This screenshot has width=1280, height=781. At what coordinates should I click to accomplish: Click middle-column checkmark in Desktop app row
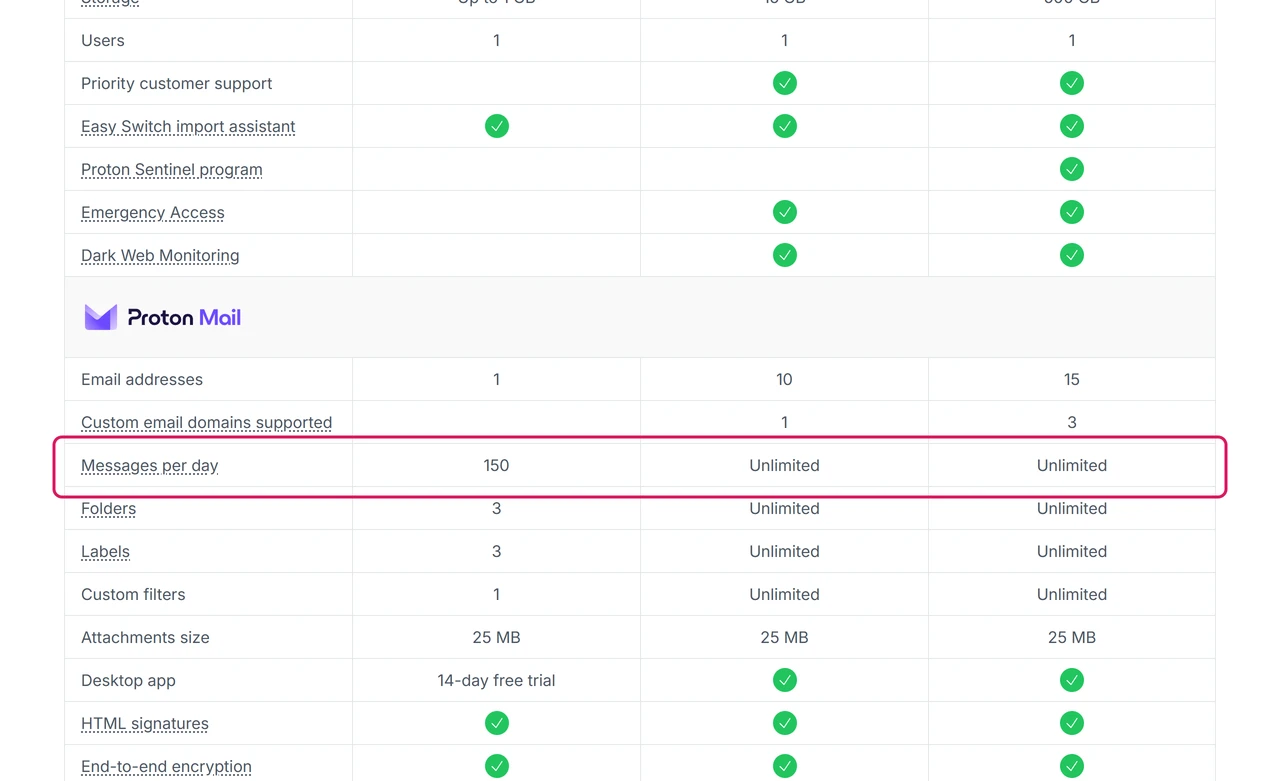pos(785,680)
